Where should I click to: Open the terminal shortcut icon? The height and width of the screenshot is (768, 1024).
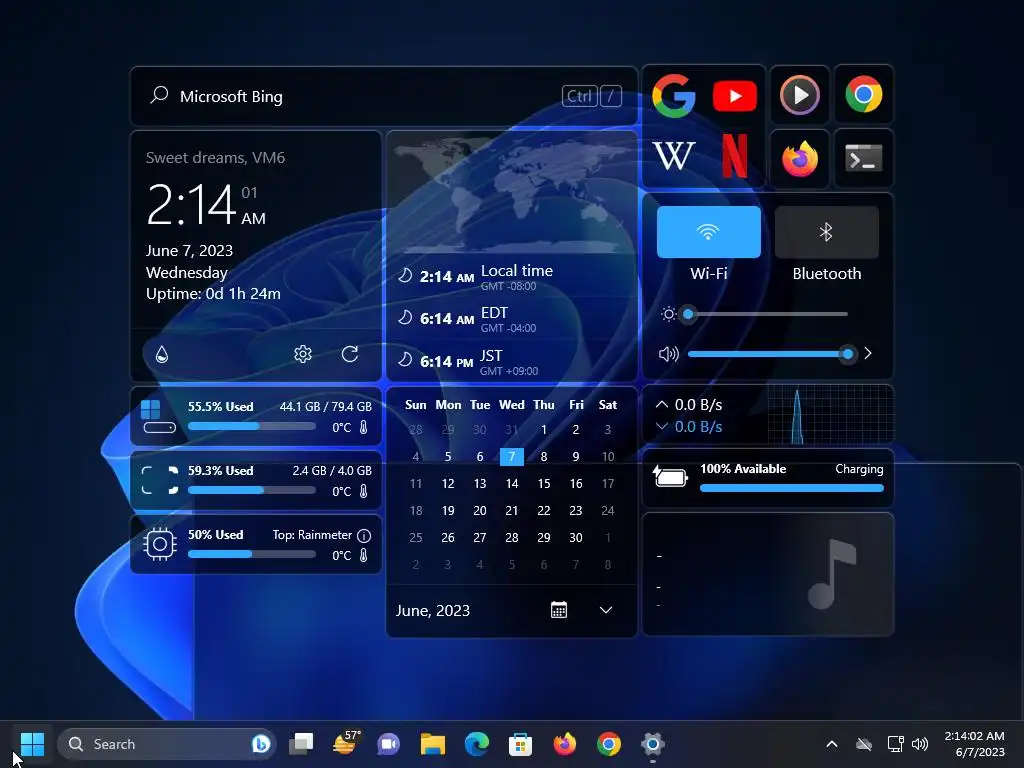(863, 158)
